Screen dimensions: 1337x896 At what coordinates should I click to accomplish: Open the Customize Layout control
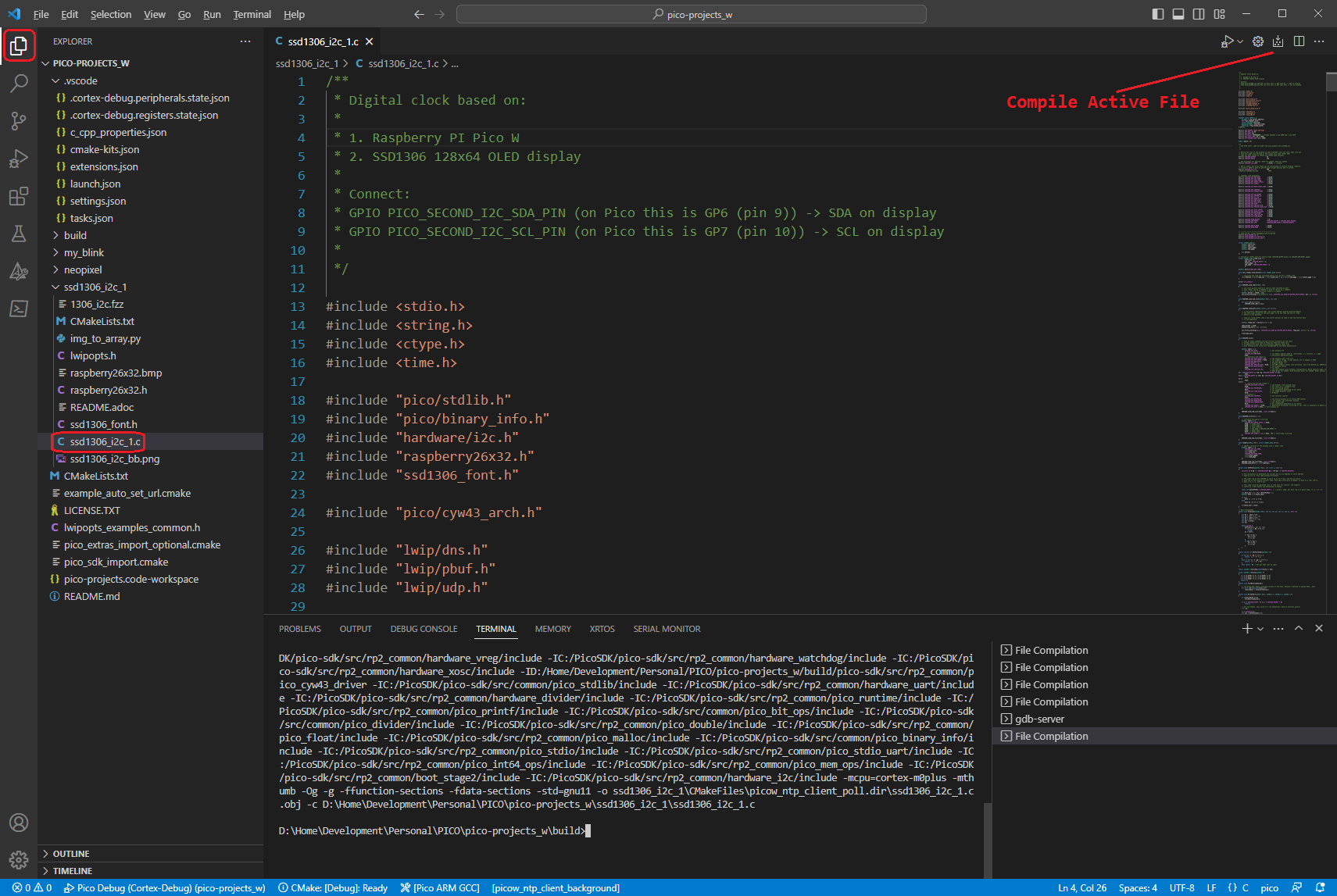click(1220, 14)
